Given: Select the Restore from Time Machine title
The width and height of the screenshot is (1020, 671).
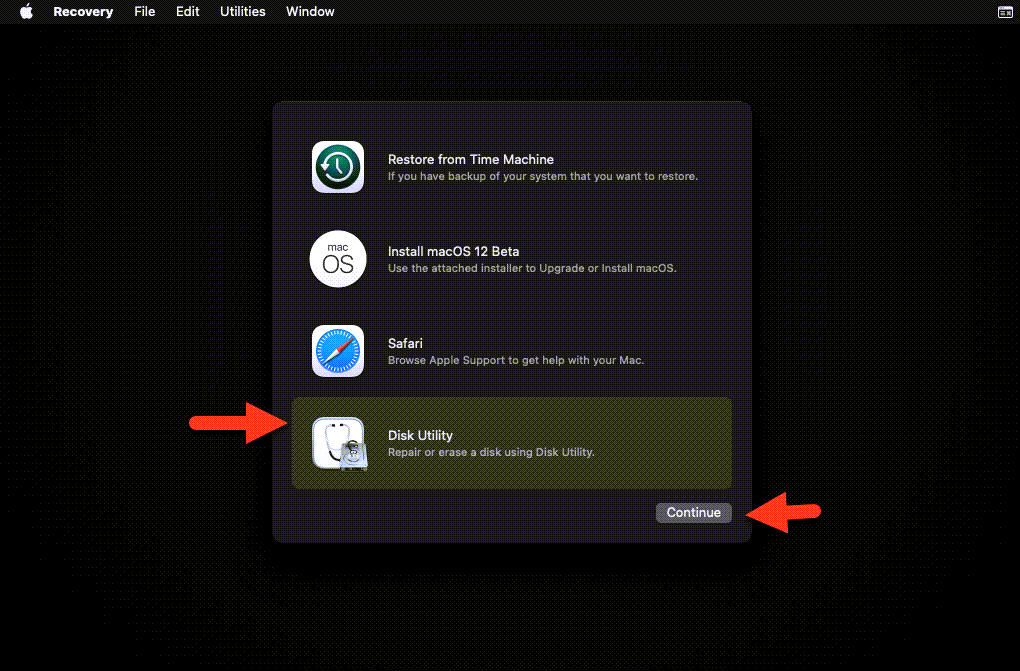Looking at the screenshot, I should (470, 159).
